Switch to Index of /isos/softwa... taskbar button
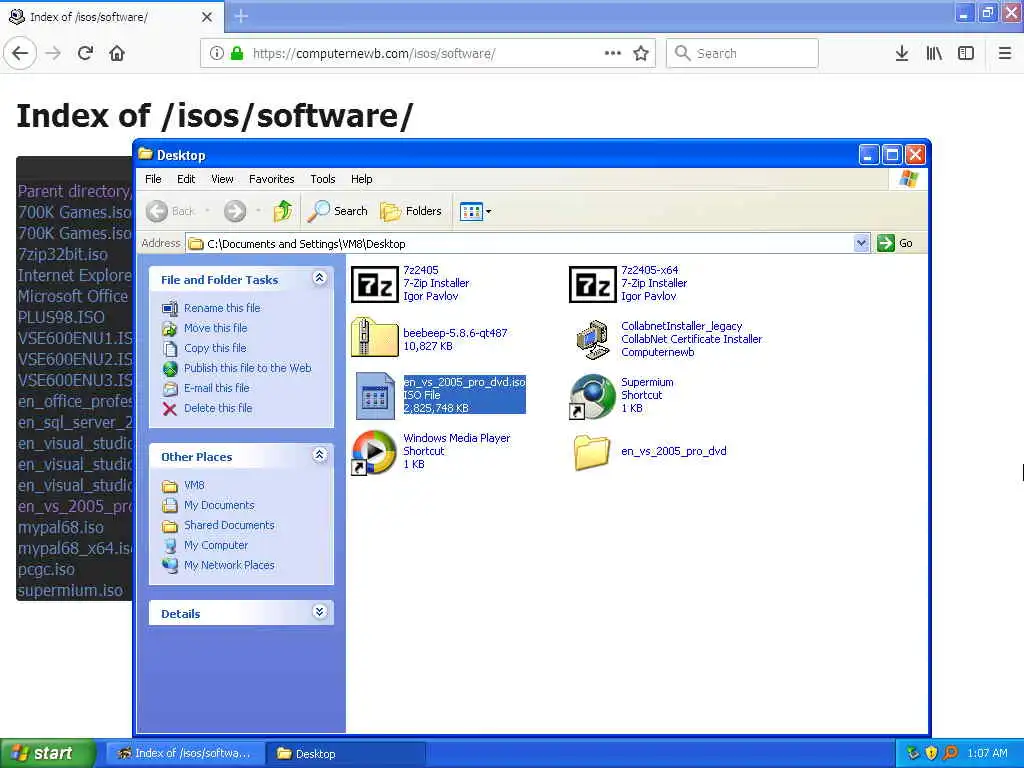The image size is (1024, 768). click(x=186, y=754)
